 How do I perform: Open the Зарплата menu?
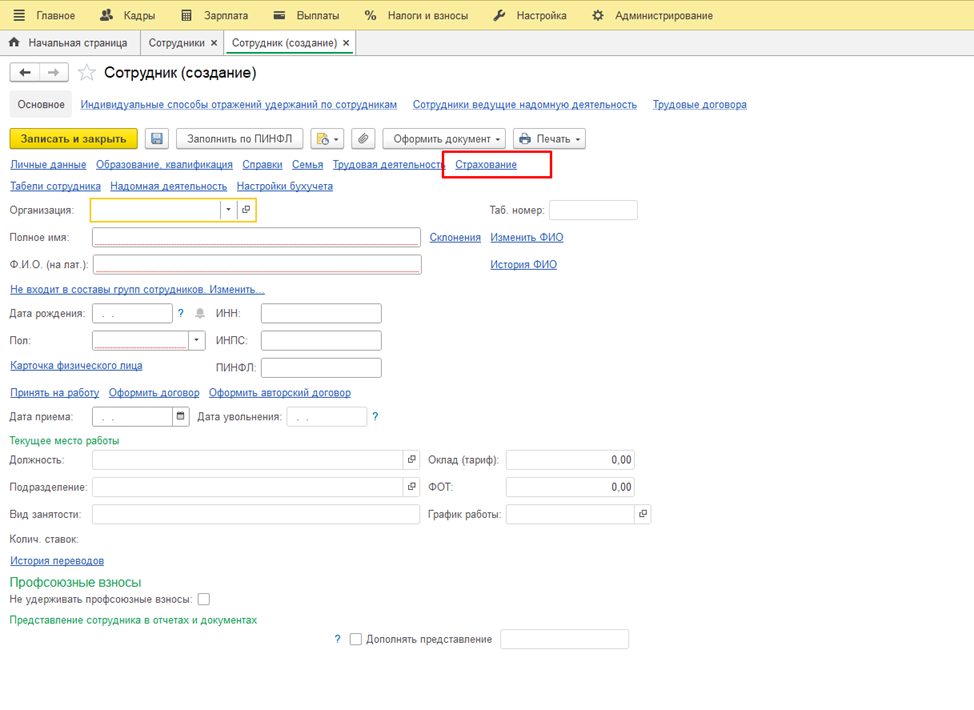(x=214, y=16)
